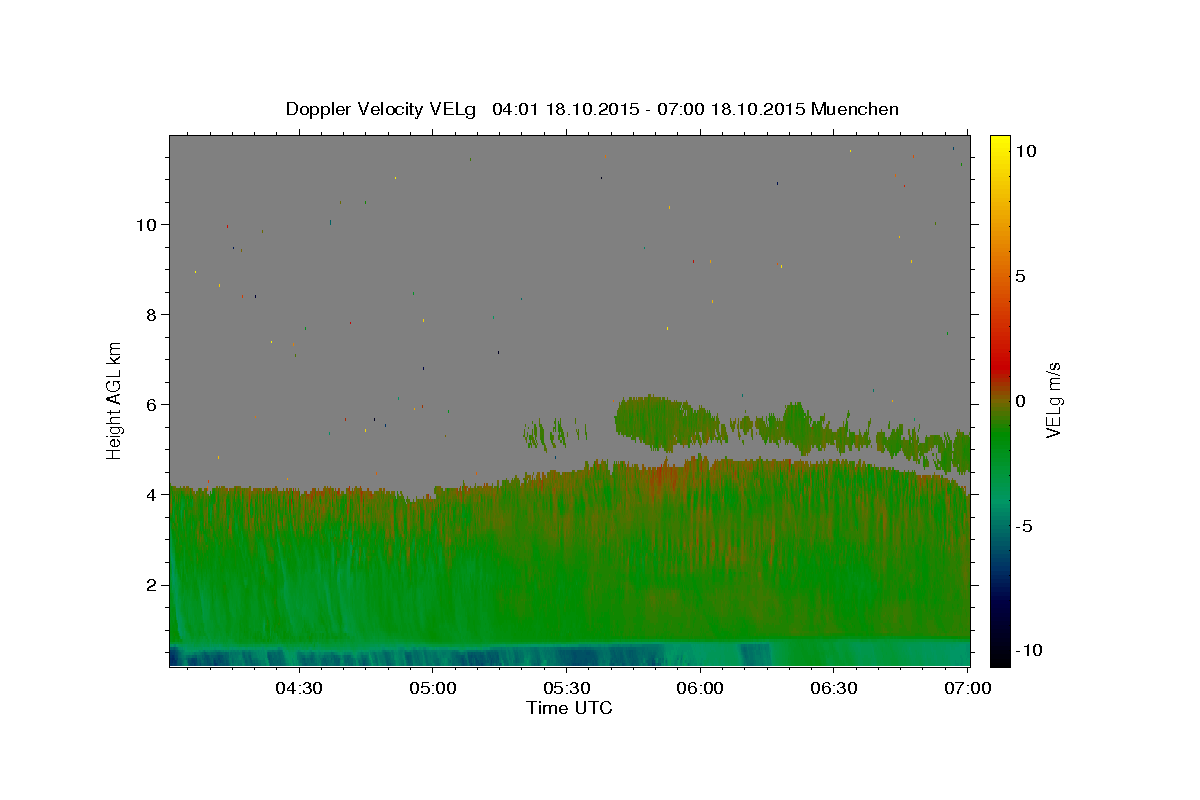
Task: Click the 'Time UTC' axis label
Action: click(x=569, y=708)
